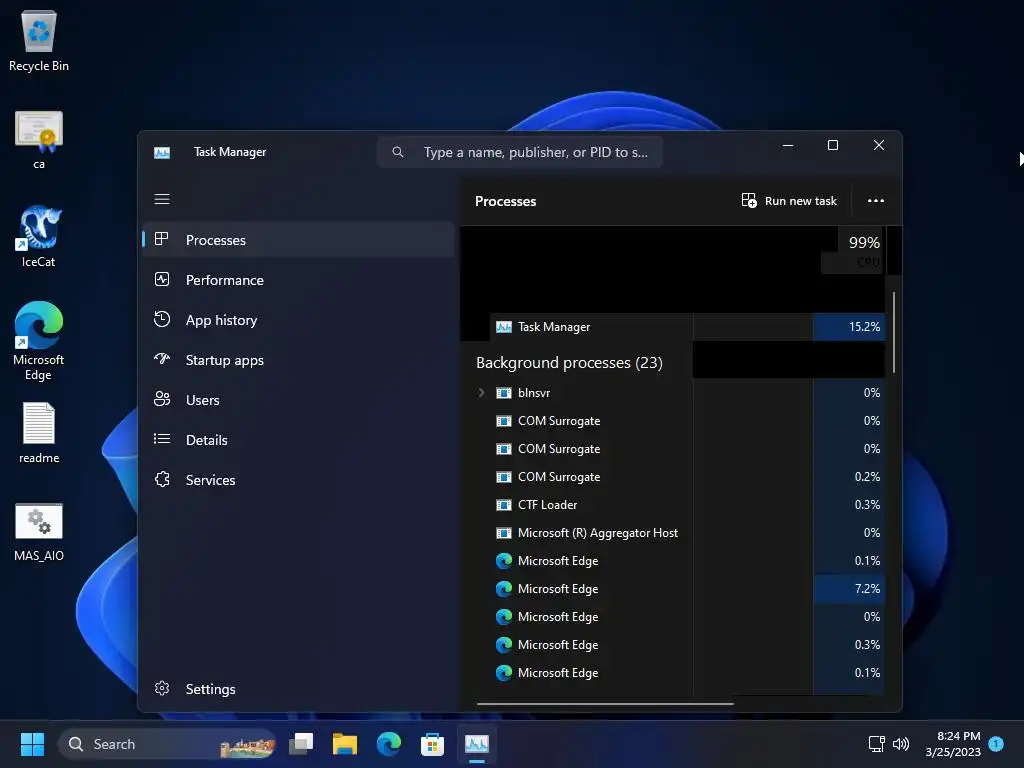Image resolution: width=1024 pixels, height=768 pixels.
Task: Switch to the Performance page
Action: 298,280
